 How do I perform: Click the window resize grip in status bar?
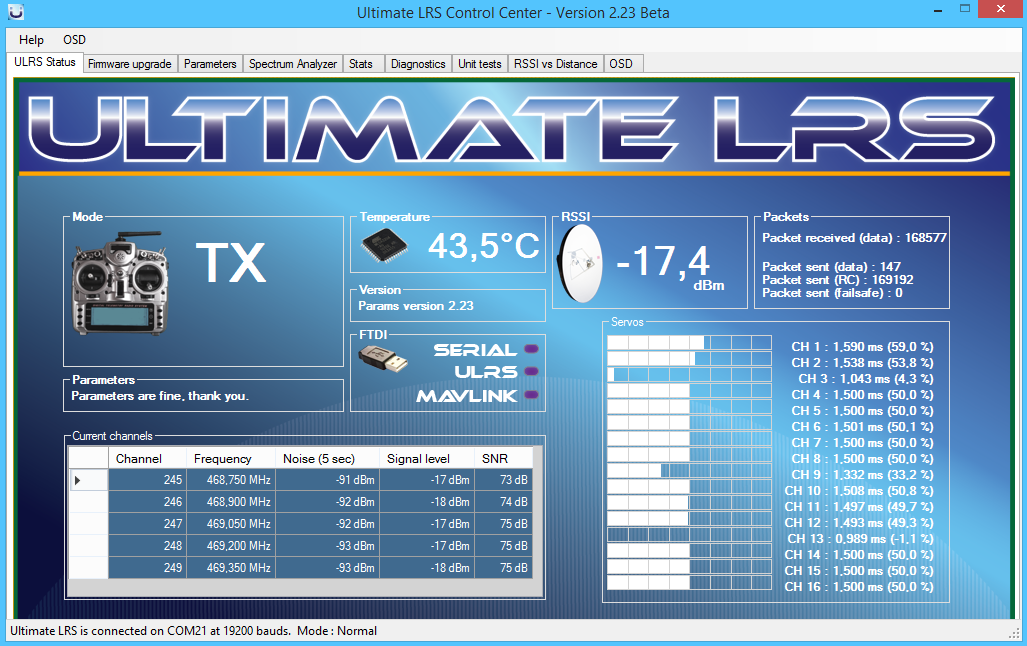click(1015, 633)
